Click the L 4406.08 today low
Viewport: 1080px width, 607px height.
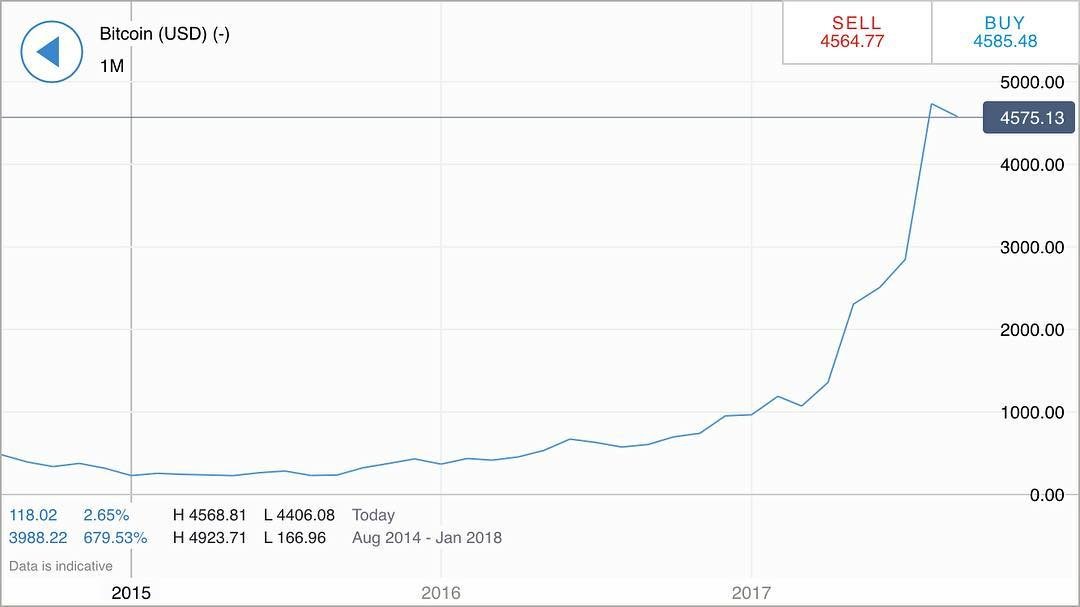point(300,515)
